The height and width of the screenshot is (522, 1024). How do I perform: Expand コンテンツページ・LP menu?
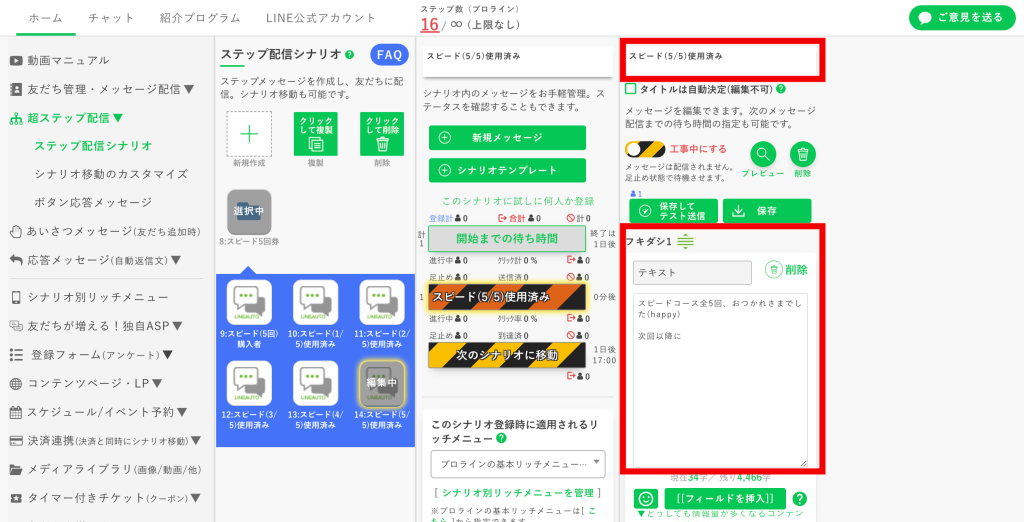click(x=86, y=383)
